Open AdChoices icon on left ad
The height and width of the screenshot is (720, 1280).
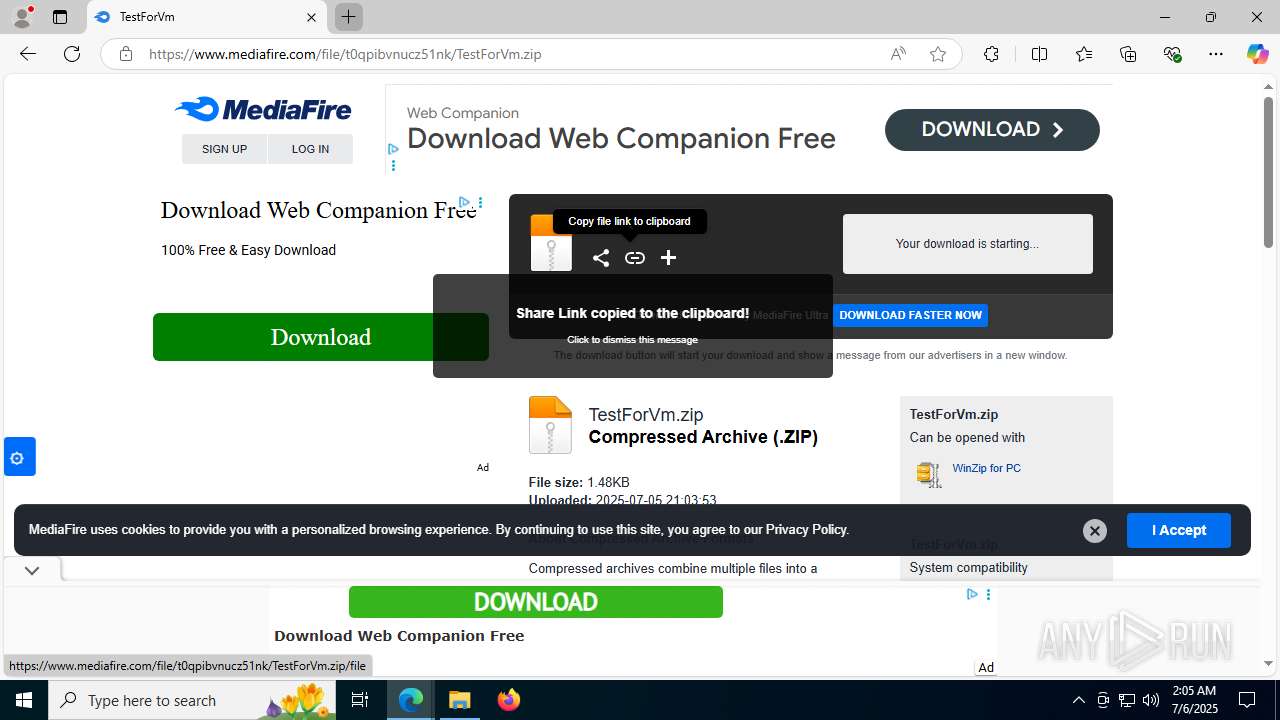point(464,202)
